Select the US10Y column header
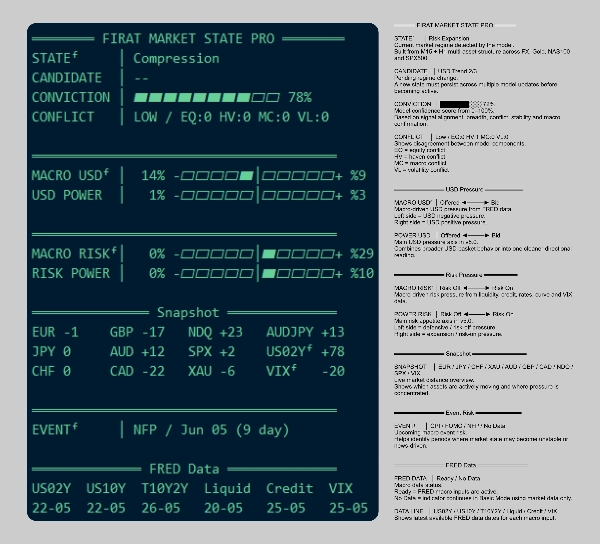600x544 pixels. 106,488
